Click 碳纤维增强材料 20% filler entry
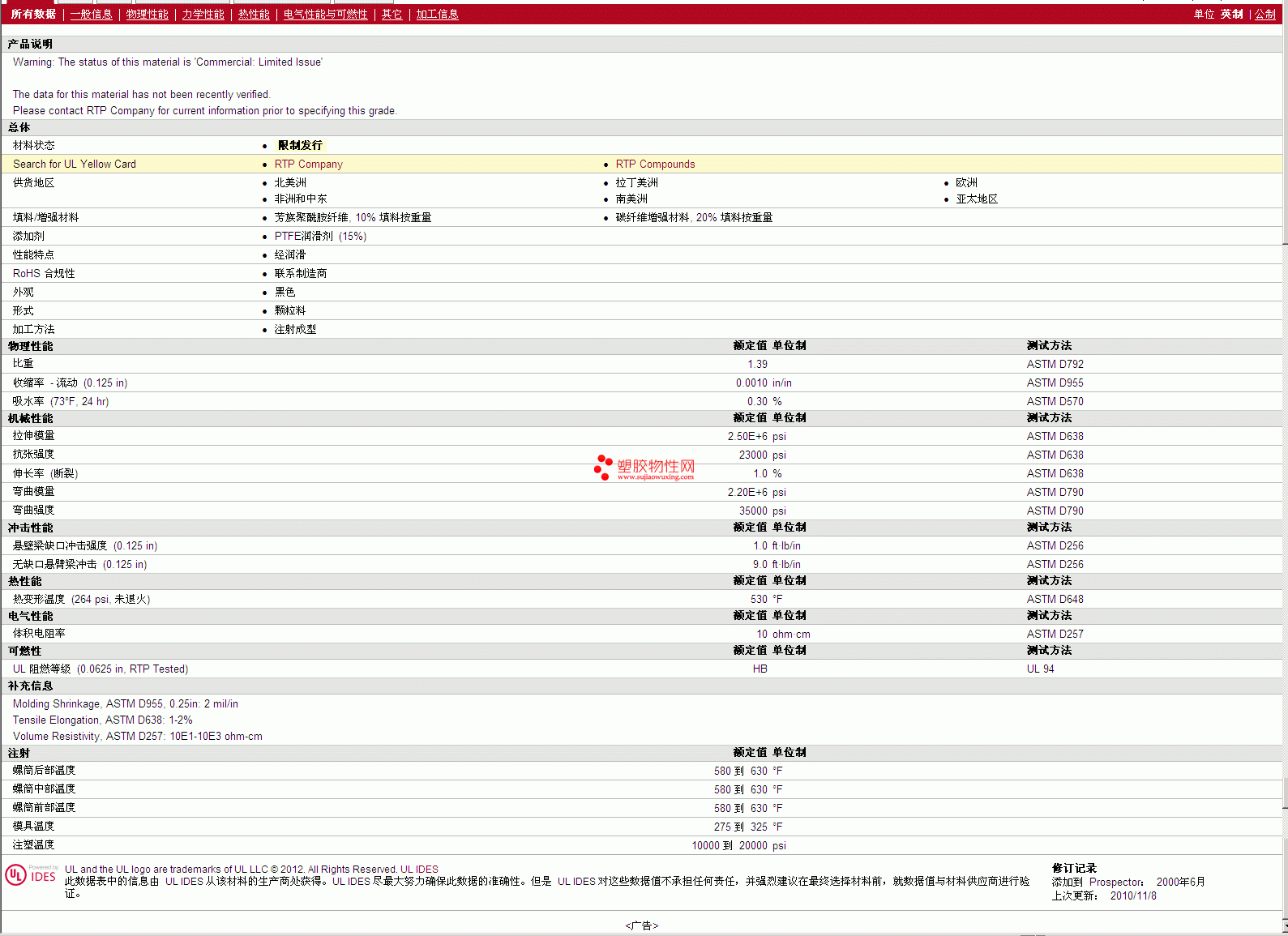This screenshot has width=1288, height=936. click(x=695, y=218)
